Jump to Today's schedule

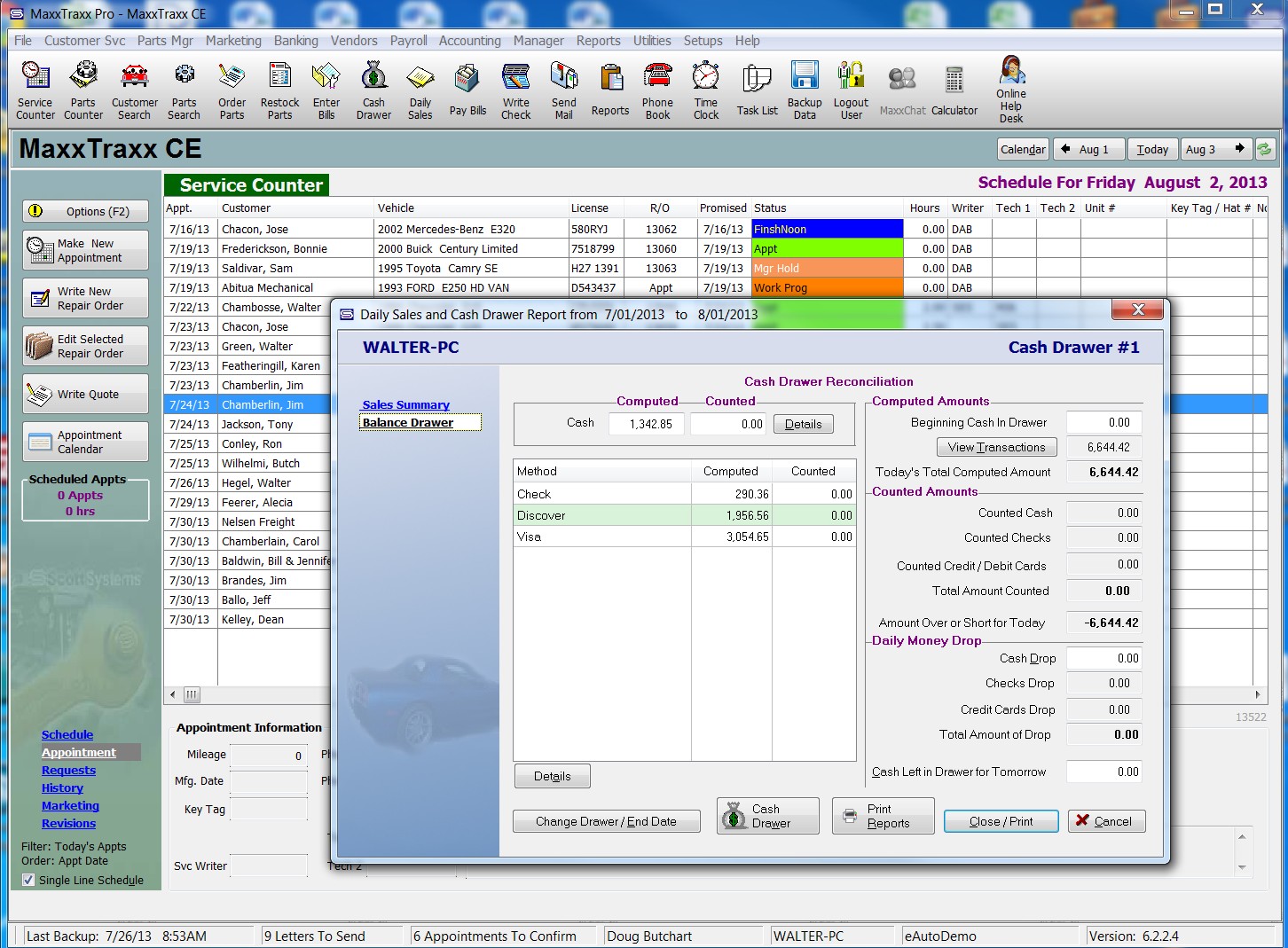click(1152, 149)
